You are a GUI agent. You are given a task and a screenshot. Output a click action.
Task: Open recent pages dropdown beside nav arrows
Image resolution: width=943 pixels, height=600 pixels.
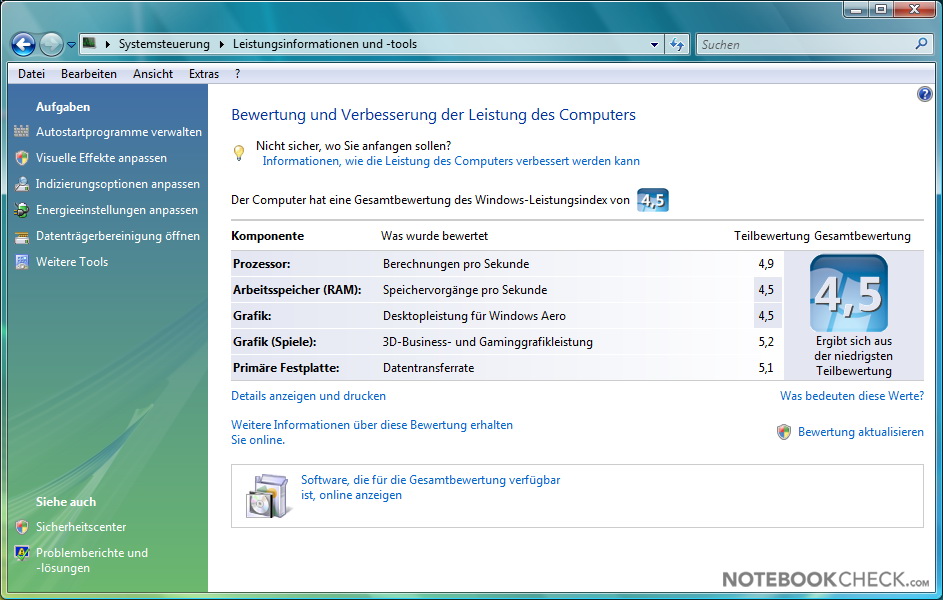point(71,44)
